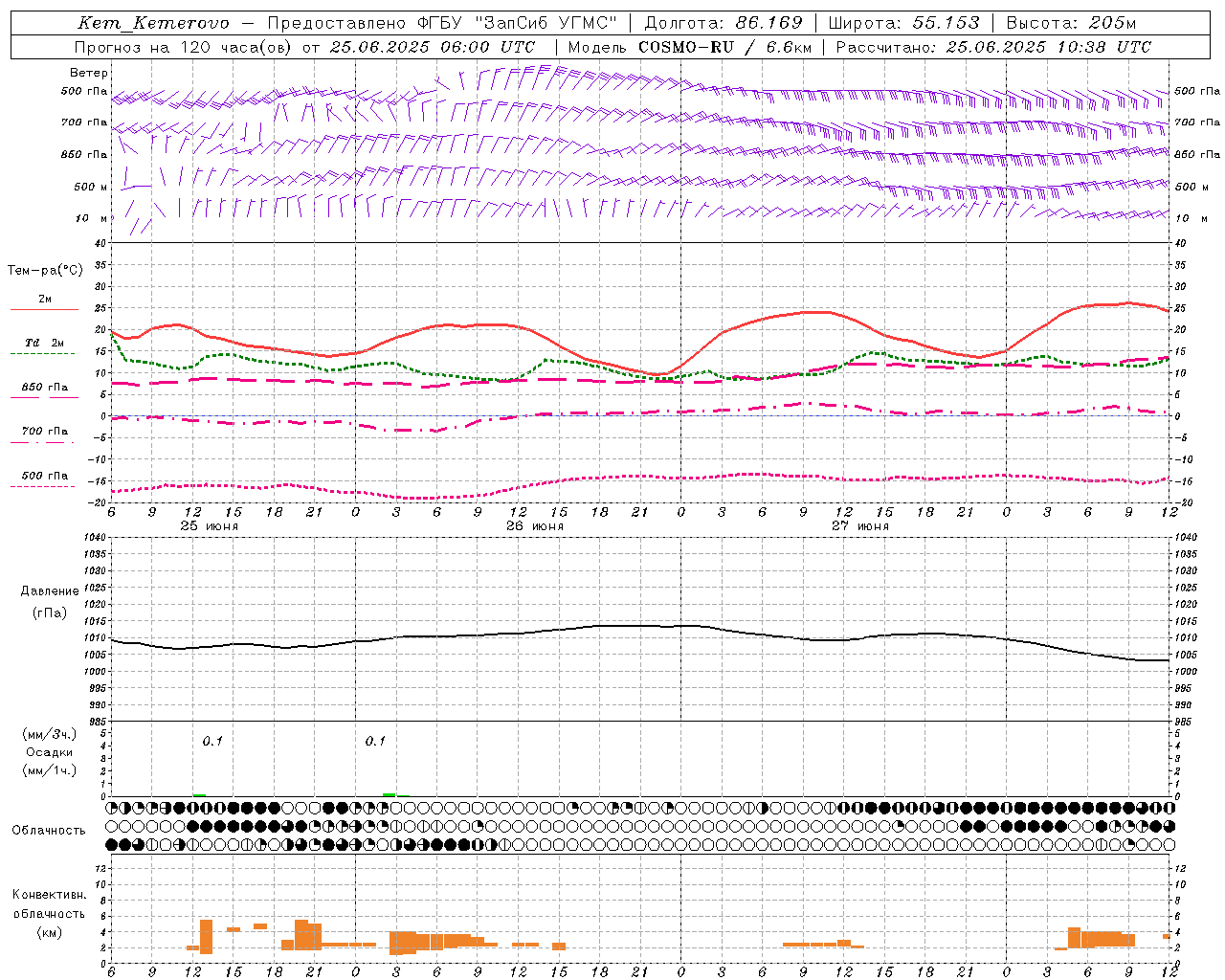Image resolution: width=1225 pixels, height=980 pixels.
Task: Click the 500 м wind level label on left
Action: (91, 187)
